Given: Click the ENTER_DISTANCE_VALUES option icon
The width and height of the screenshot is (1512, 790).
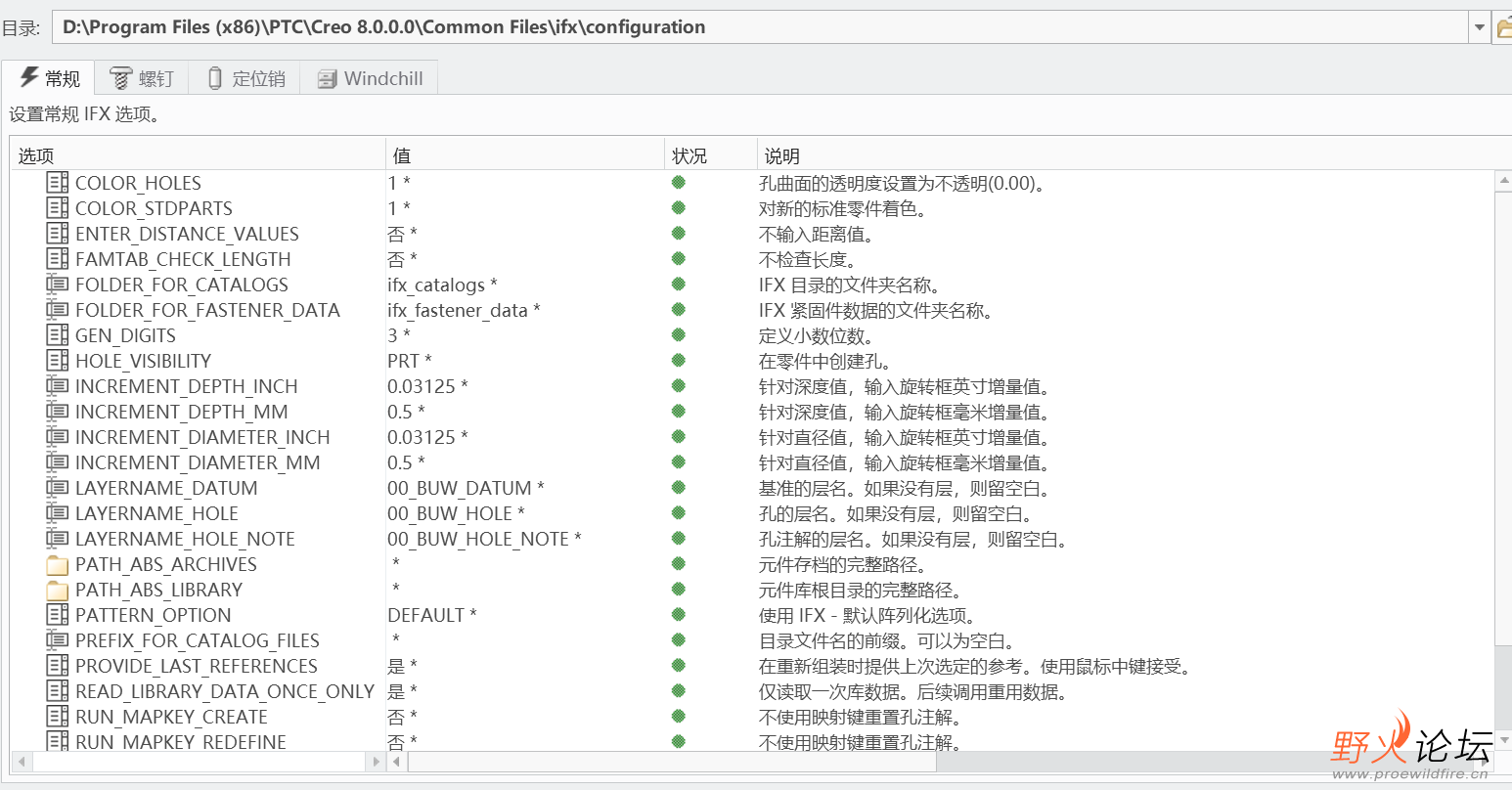Looking at the screenshot, I should point(58,234).
